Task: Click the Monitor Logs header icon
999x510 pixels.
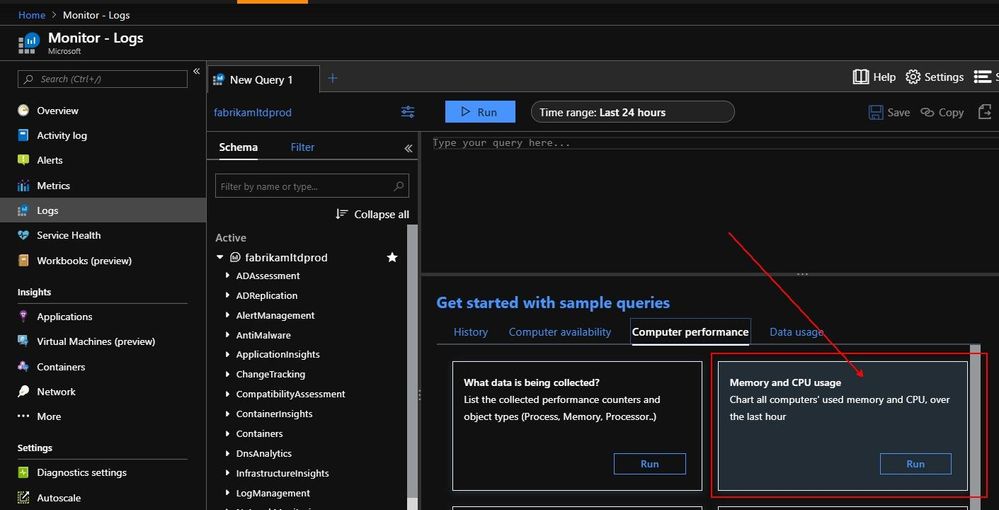Action: pos(29,43)
